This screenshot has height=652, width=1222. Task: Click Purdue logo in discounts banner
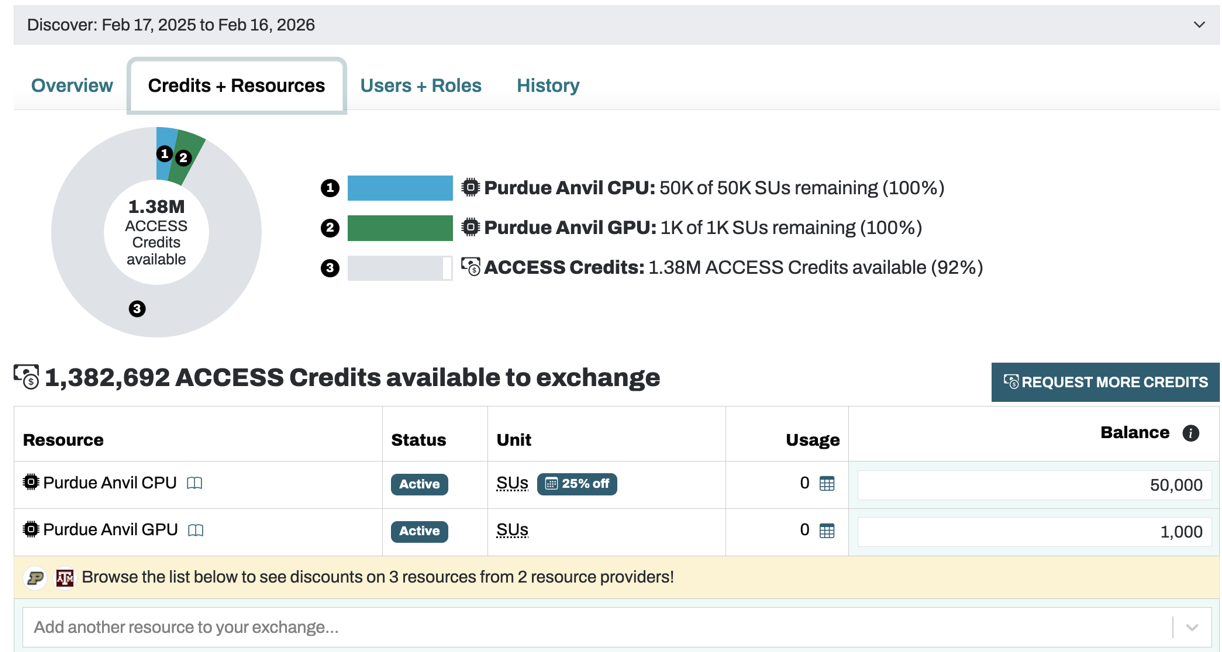coord(36,578)
